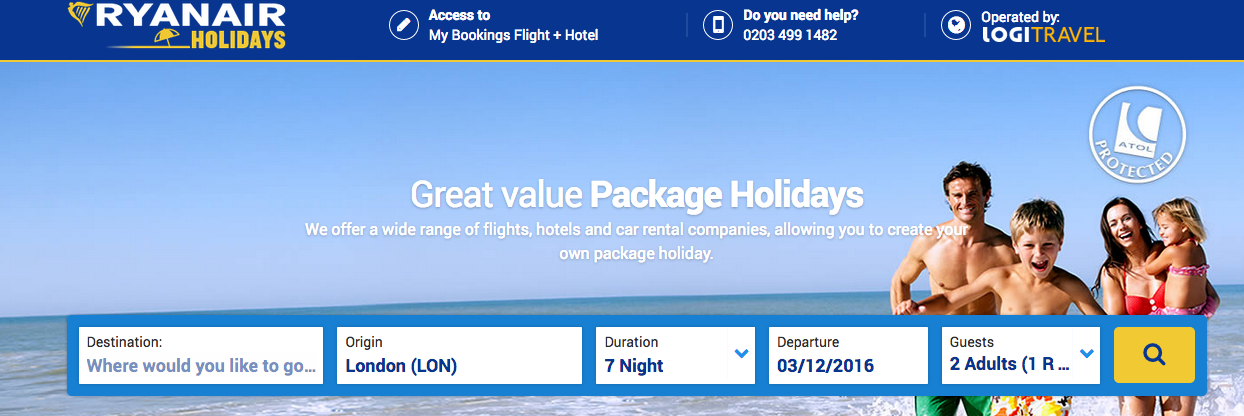
Task: Click the Ryanair Holidays logo
Action: point(177,27)
